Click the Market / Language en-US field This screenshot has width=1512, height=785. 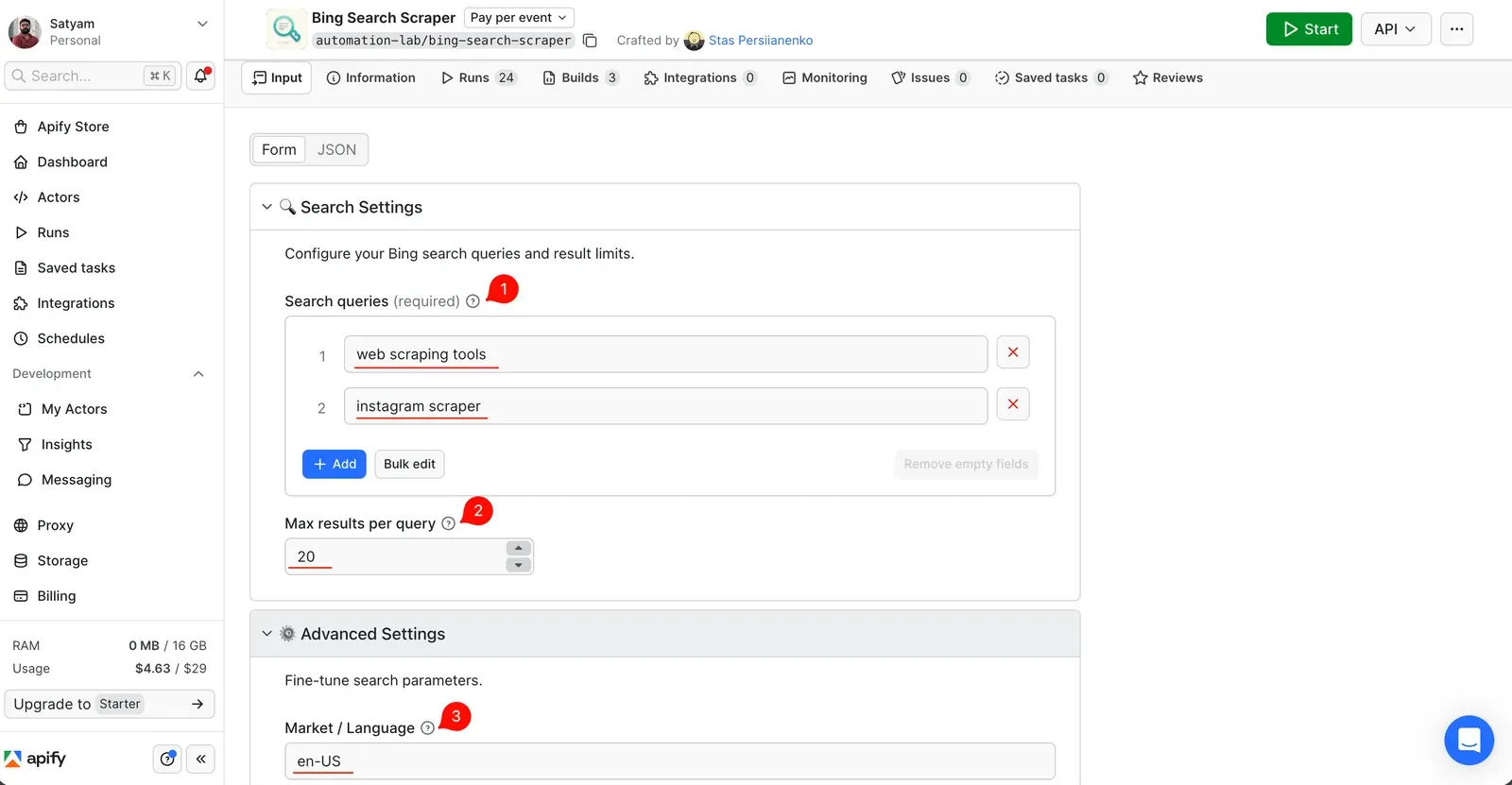670,761
